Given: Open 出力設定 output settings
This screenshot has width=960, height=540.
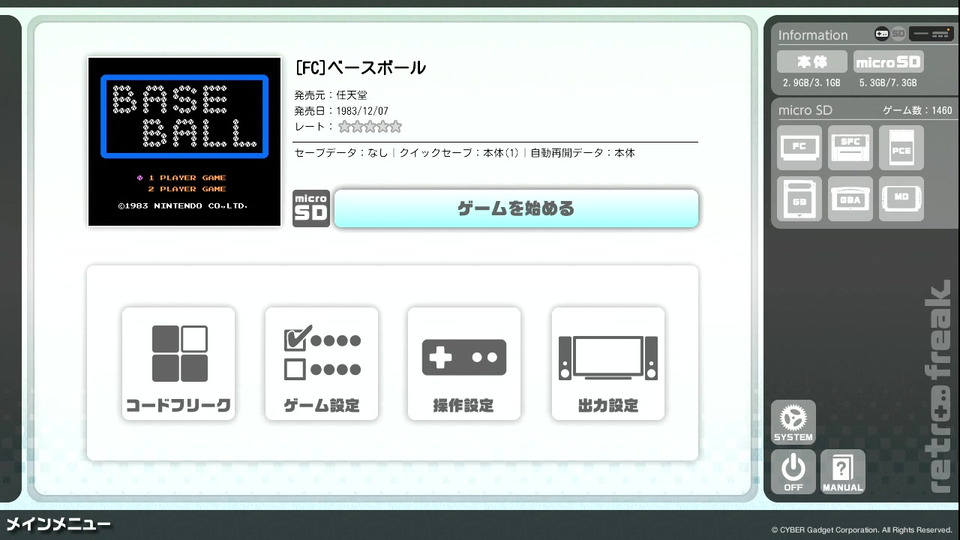Looking at the screenshot, I should click(608, 364).
